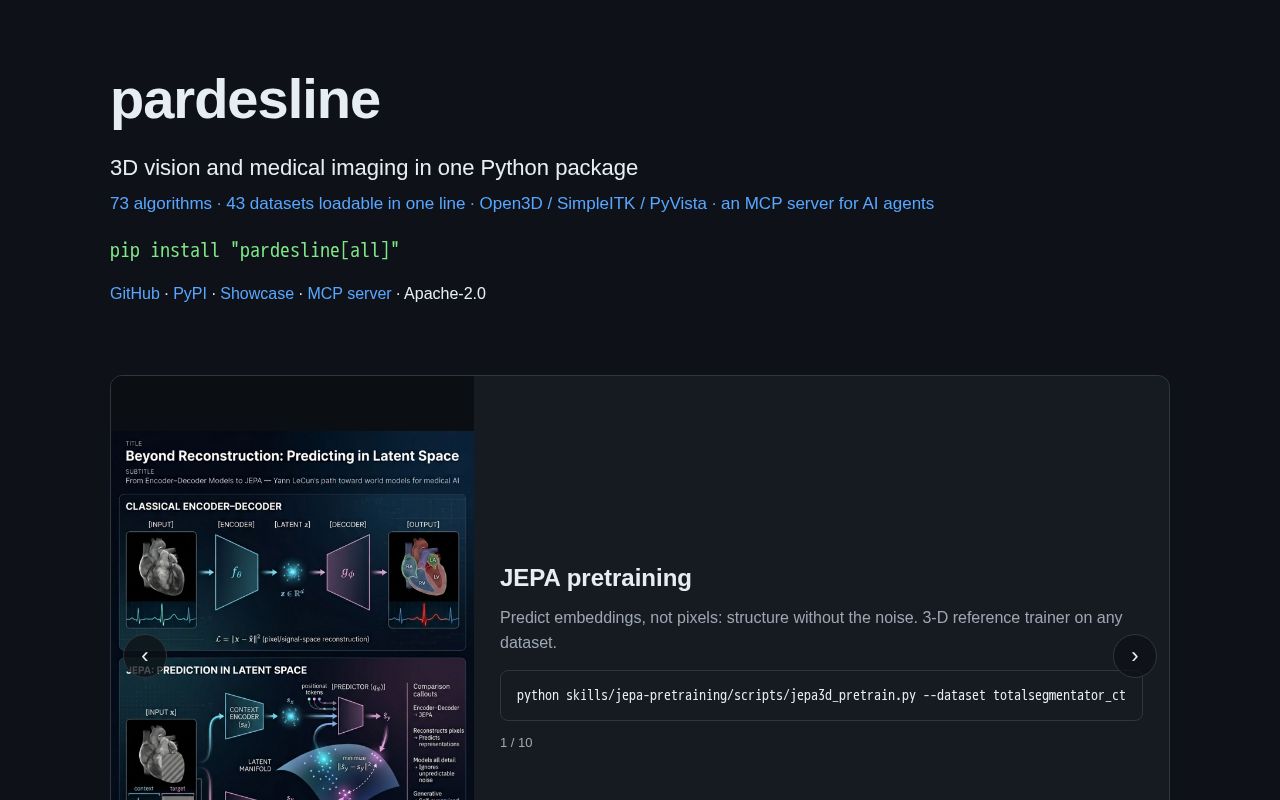Open the JEPA slide diagram image
The image size is (1280, 800).
point(292,615)
